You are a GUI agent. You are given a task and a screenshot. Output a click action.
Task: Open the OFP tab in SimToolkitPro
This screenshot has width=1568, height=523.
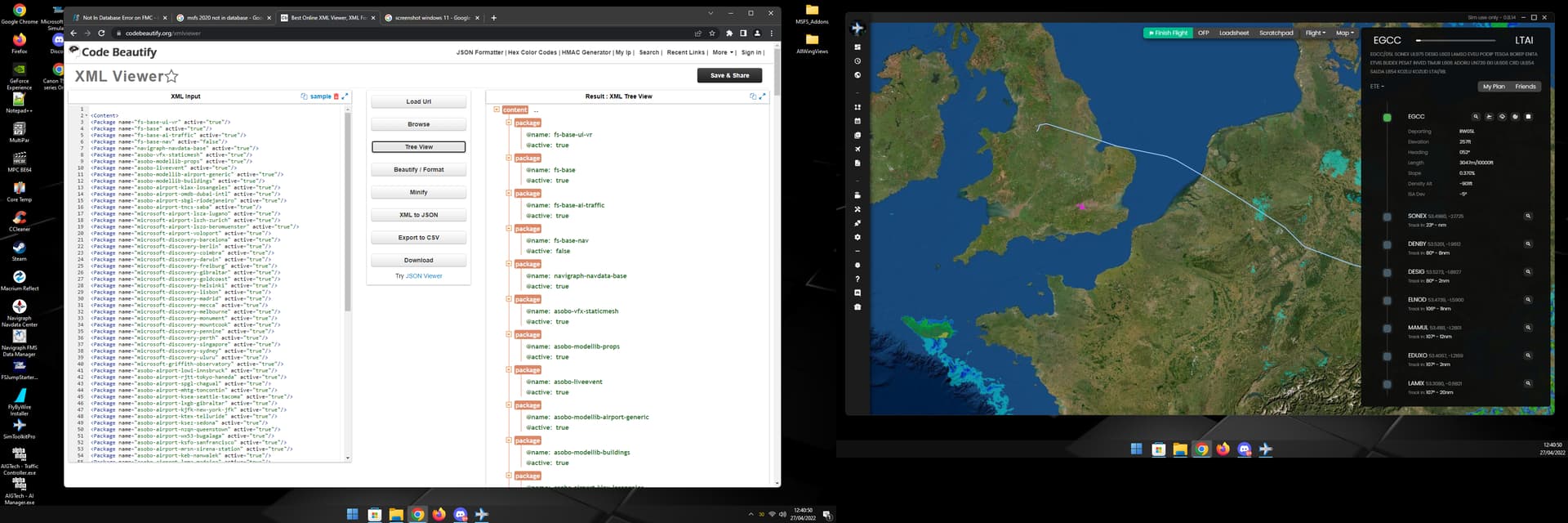click(x=1204, y=33)
